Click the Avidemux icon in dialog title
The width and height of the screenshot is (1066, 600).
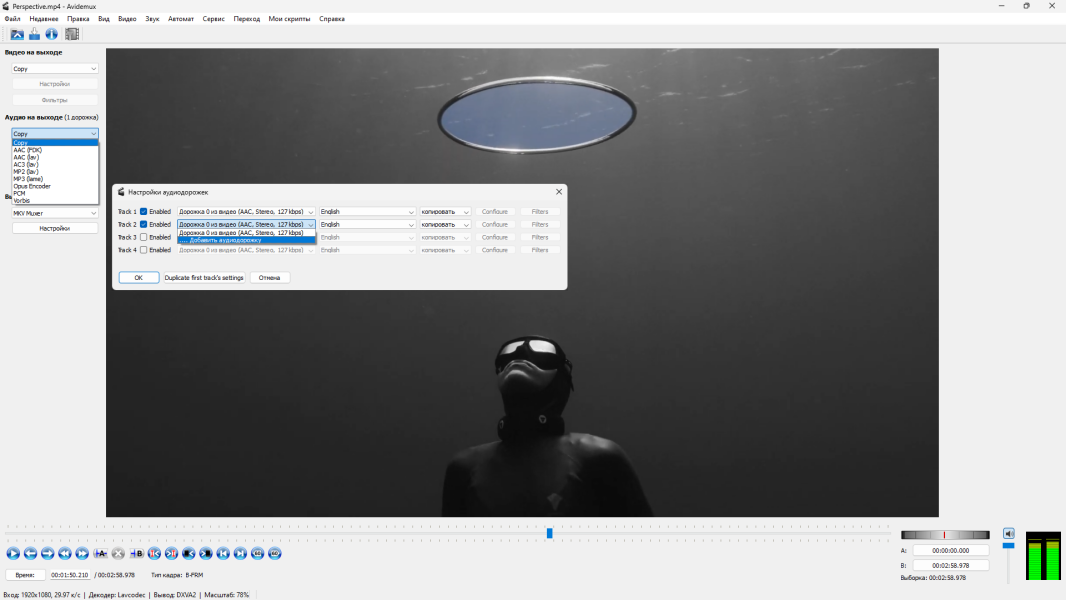[x=121, y=192]
